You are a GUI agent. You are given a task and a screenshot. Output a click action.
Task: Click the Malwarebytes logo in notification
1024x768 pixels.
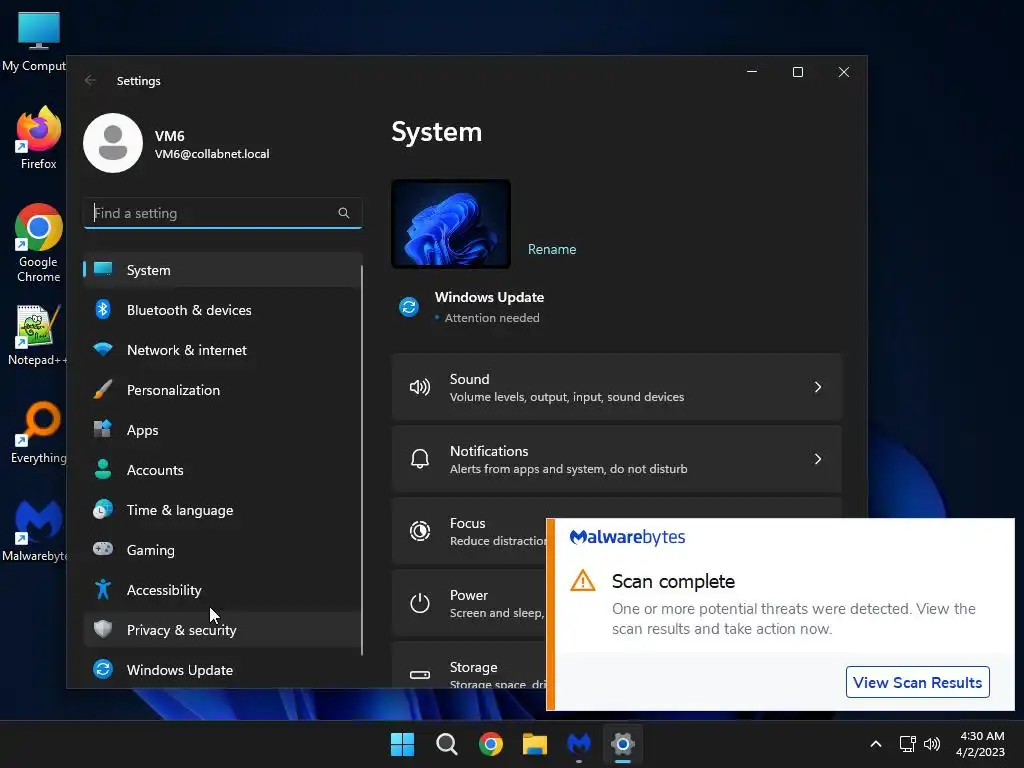pos(628,537)
